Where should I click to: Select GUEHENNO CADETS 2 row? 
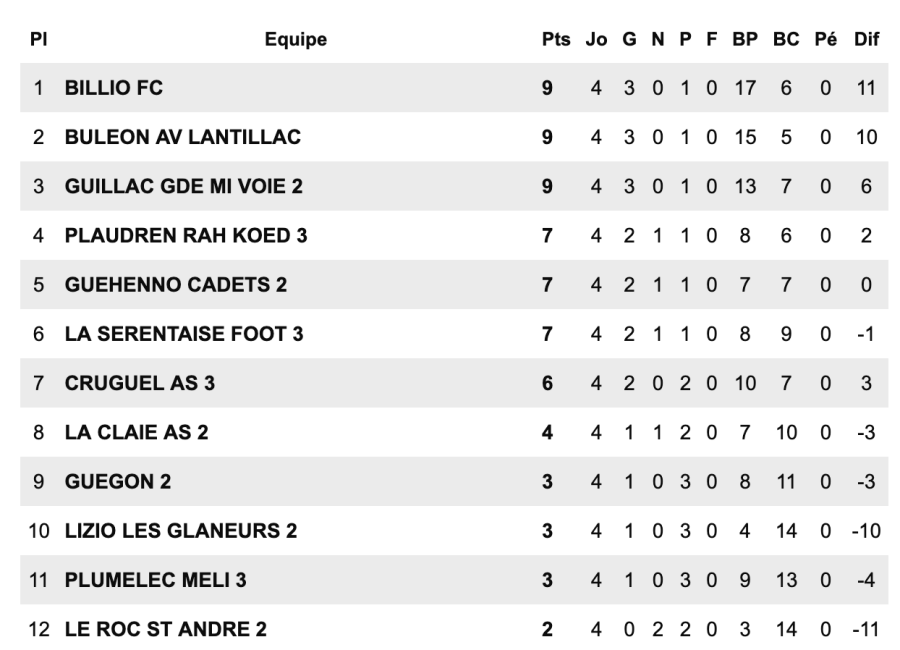click(176, 285)
